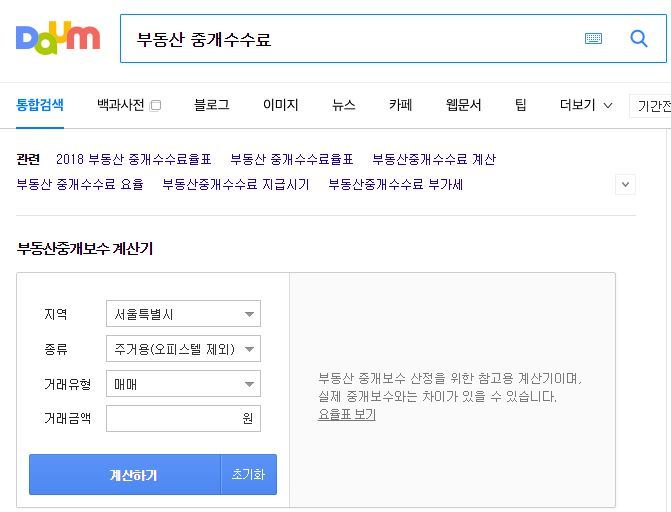
Task: Click the 계산하기 button
Action: click(125, 475)
